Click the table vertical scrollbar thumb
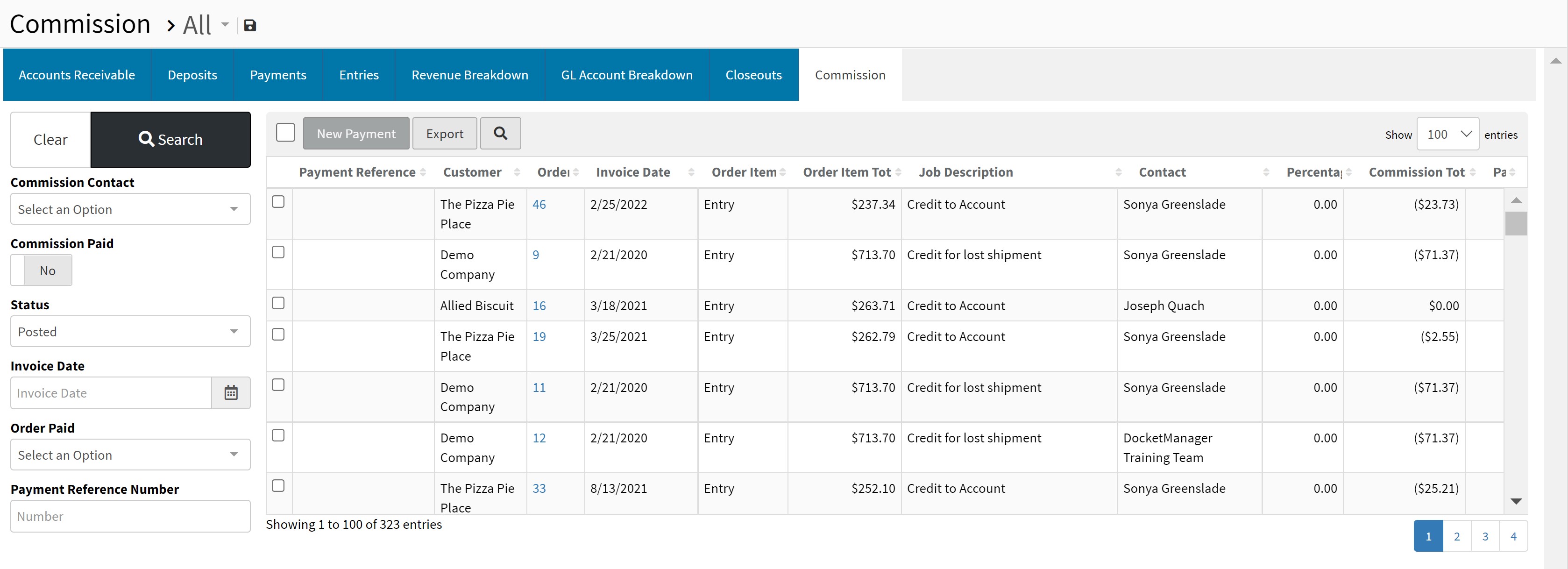The width and height of the screenshot is (1568, 569). point(1516,223)
